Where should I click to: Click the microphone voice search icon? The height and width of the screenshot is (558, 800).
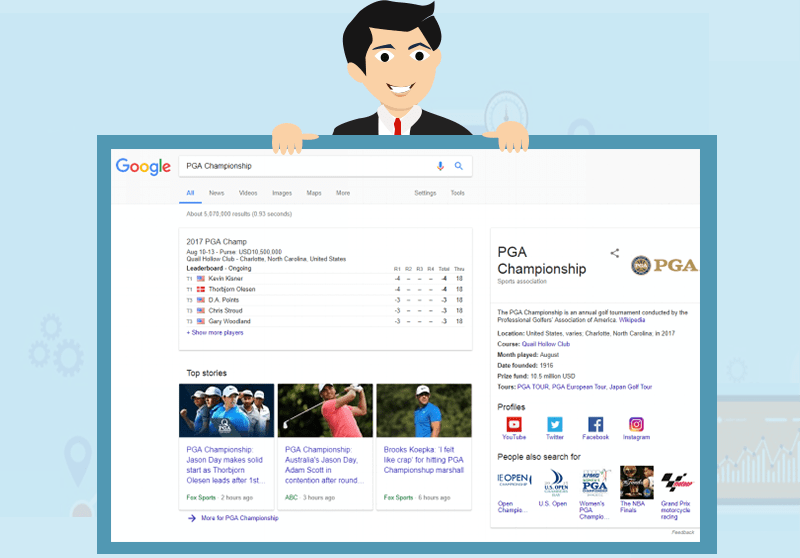(440, 166)
